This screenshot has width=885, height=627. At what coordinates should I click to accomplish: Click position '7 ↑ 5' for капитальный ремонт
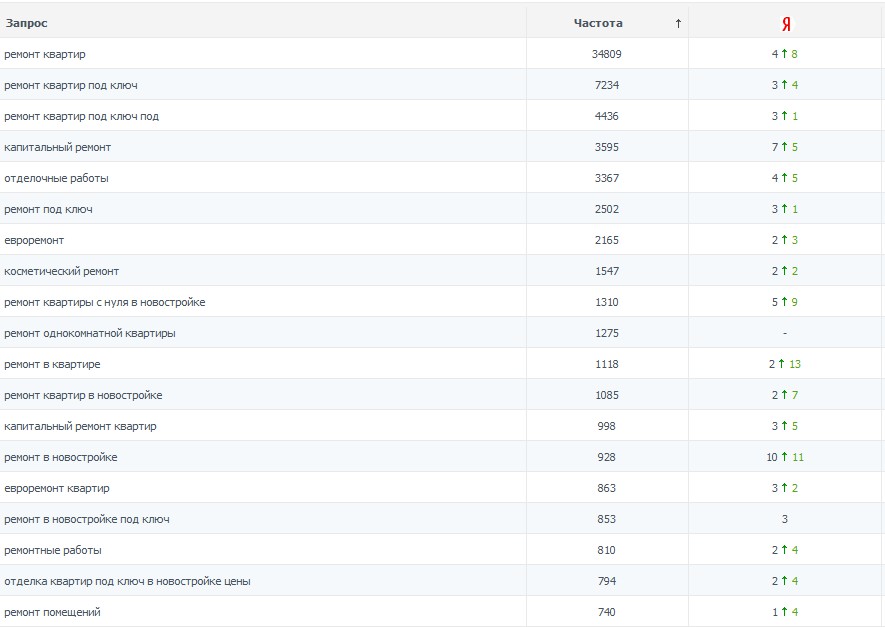pos(785,147)
